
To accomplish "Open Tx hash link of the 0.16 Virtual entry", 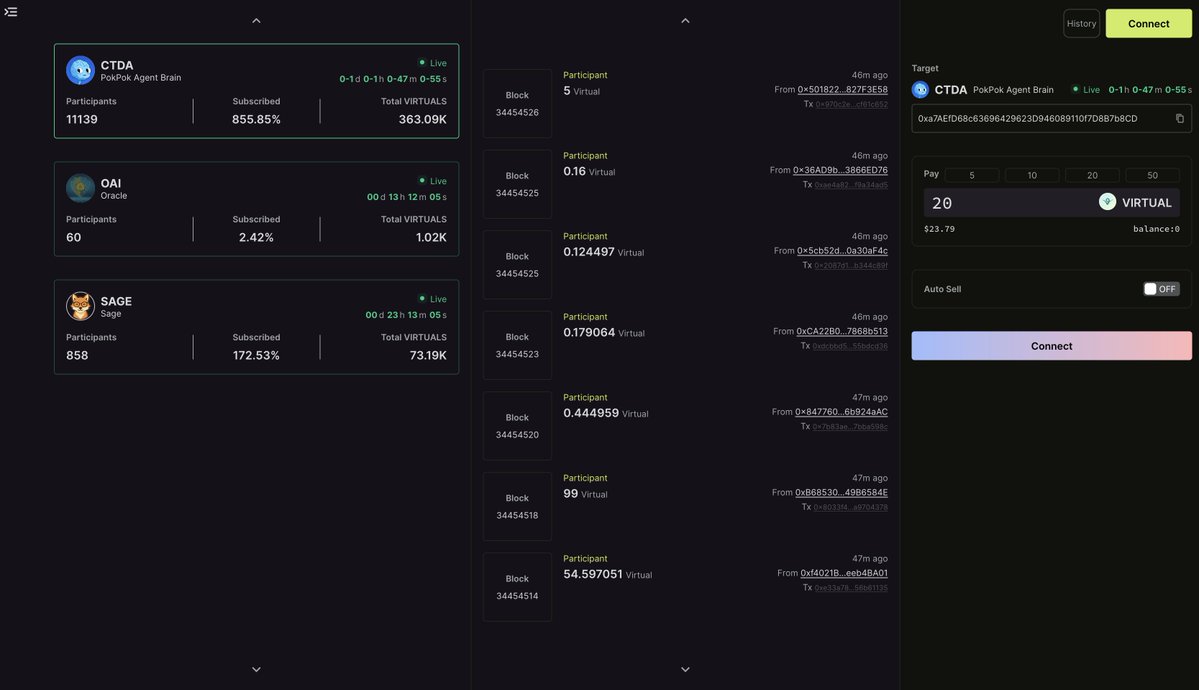I will click(850, 184).
